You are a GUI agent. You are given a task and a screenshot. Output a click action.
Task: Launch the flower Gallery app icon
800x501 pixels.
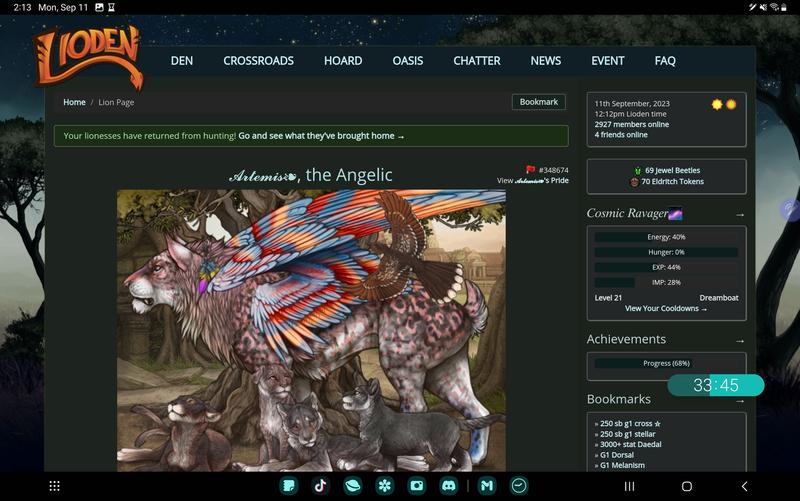(x=384, y=486)
